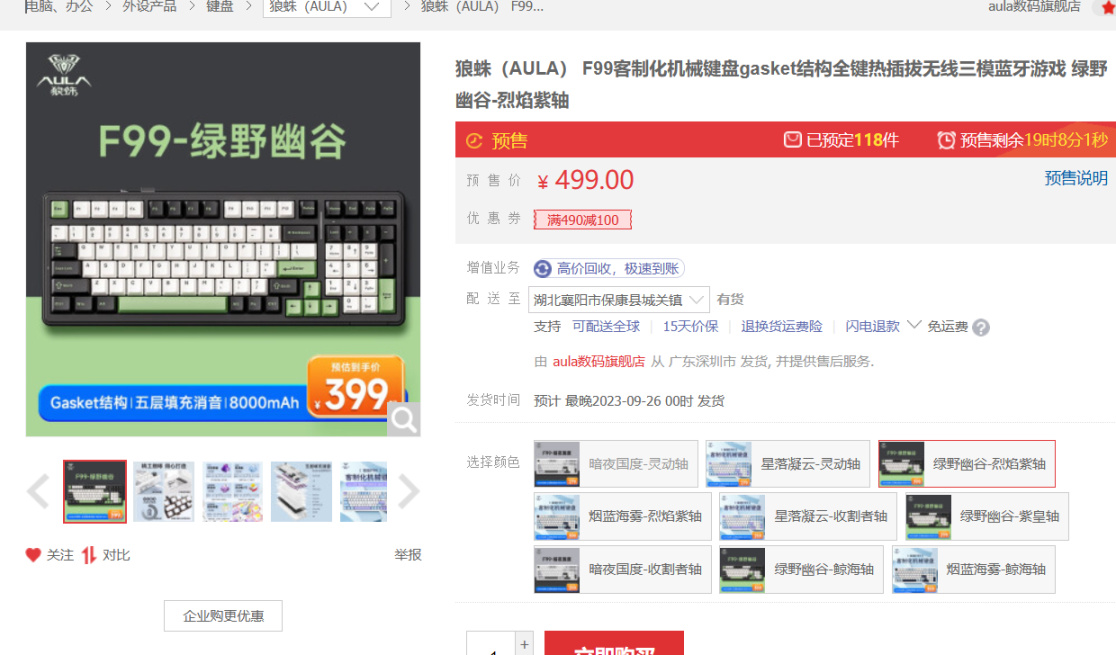Select fifth thumbnail 客制化机械键盘

point(364,491)
